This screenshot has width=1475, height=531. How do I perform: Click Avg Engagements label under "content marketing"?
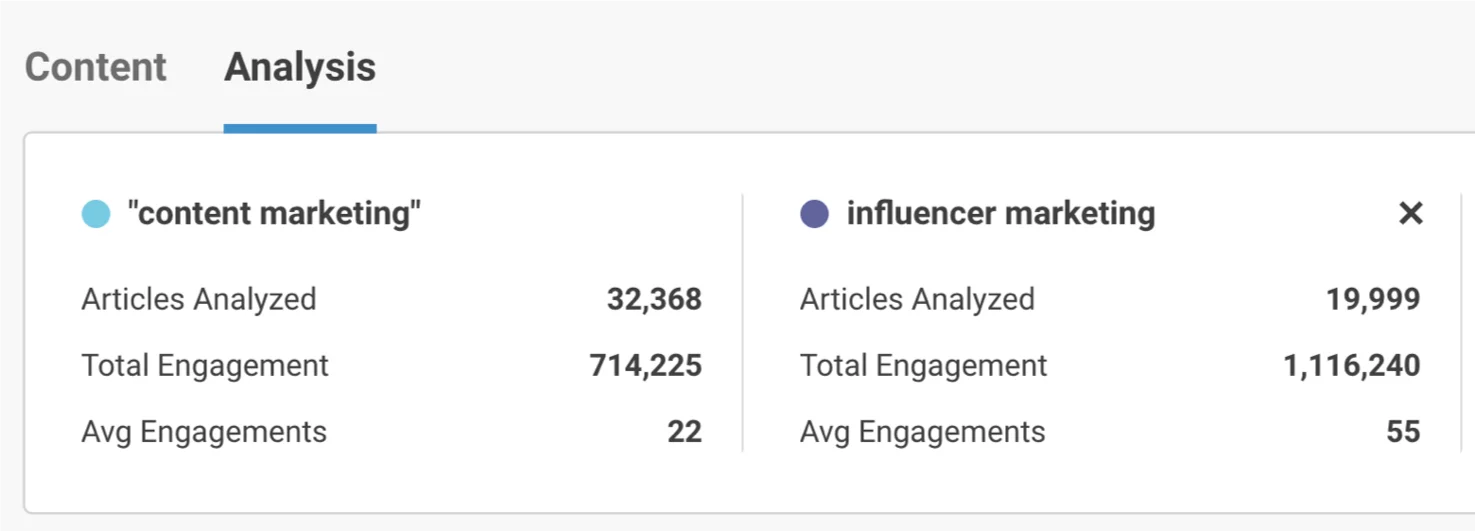coord(204,431)
